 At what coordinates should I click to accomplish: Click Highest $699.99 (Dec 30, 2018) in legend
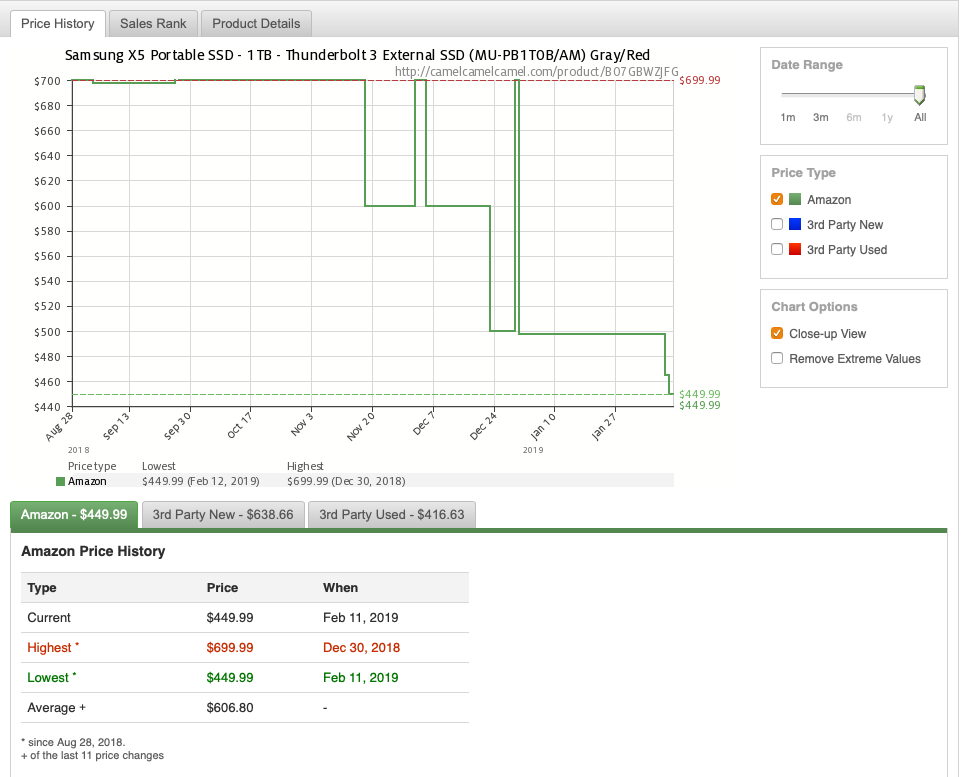click(346, 481)
